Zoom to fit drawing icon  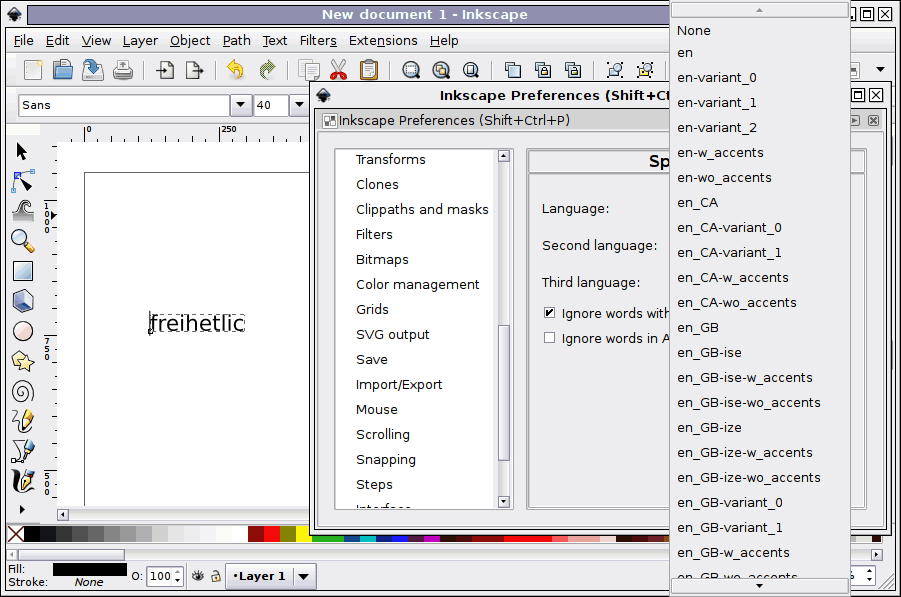(x=441, y=70)
